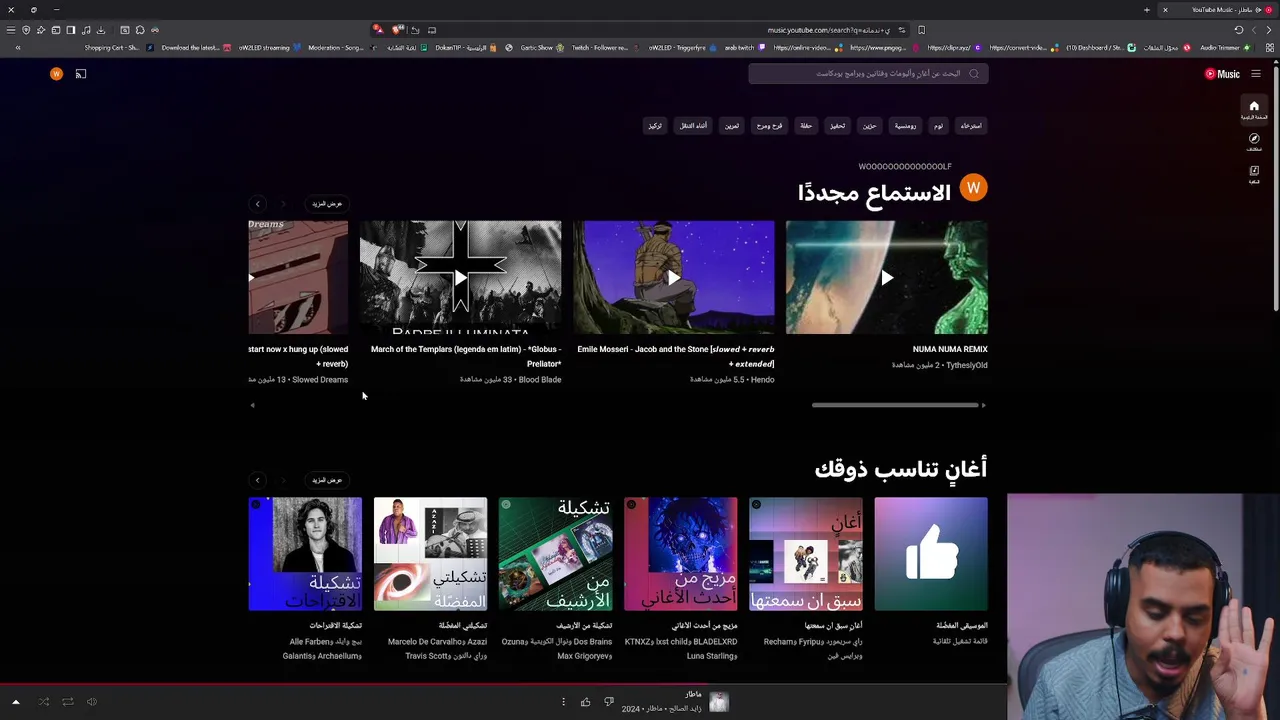Play March of the Templars video
Image resolution: width=1280 pixels, height=720 pixels.
[461, 278]
